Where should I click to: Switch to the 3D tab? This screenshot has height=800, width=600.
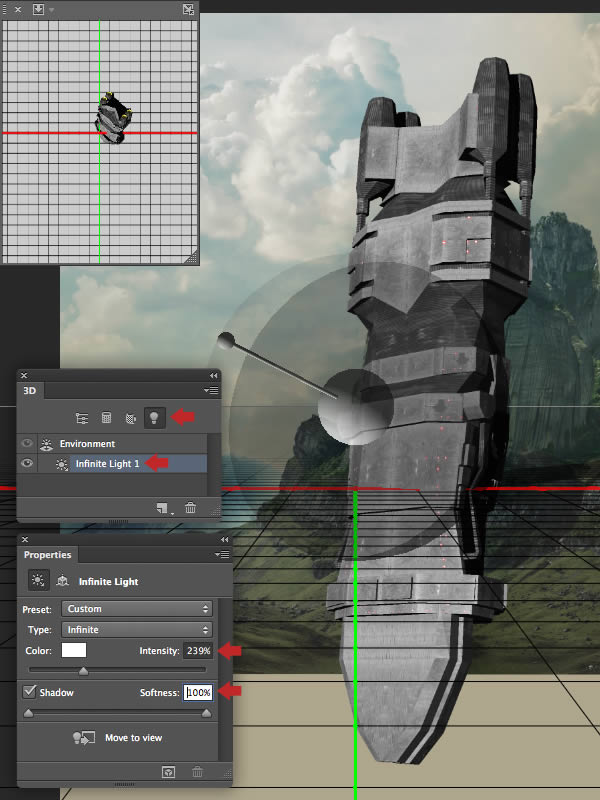[x=30, y=390]
